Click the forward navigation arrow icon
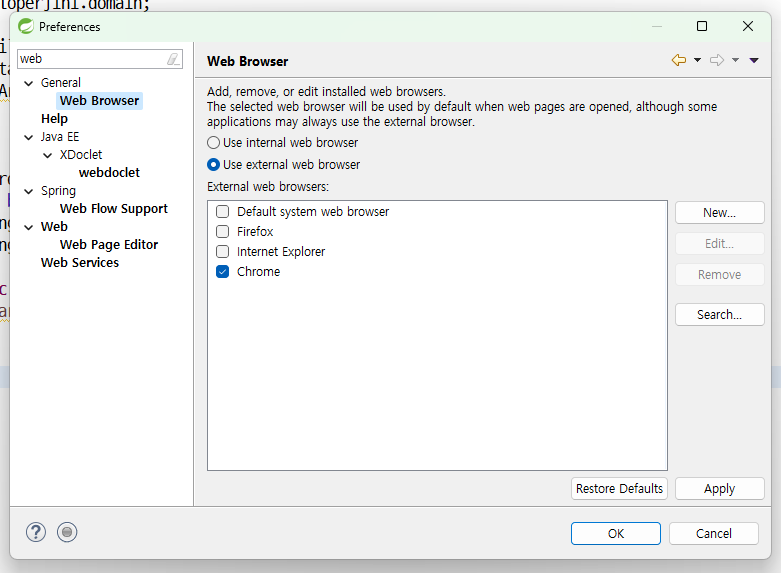The height and width of the screenshot is (573, 781). pos(717,60)
